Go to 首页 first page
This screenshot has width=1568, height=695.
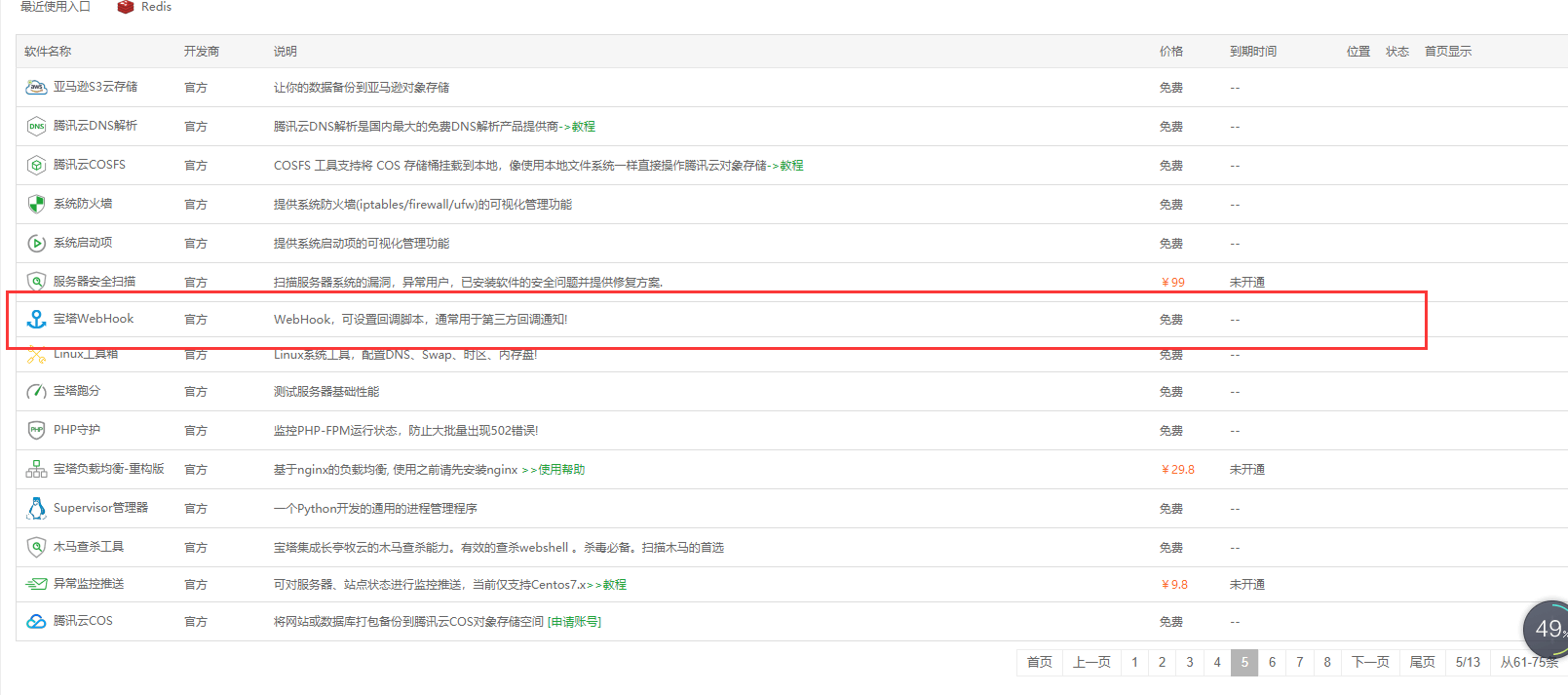[1040, 662]
